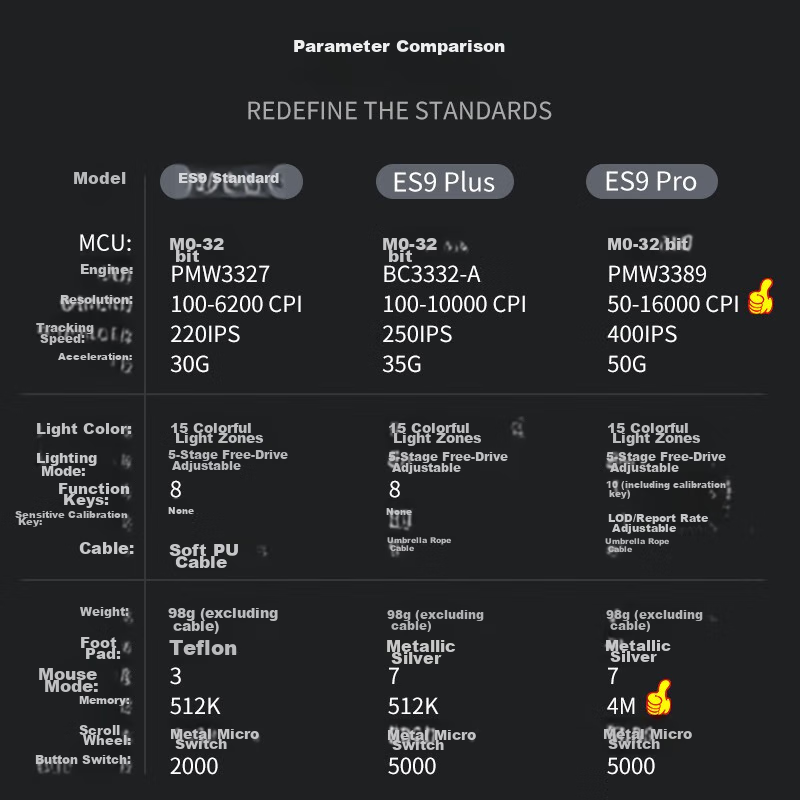Select the ES9 Standard model pill

pos(231,180)
